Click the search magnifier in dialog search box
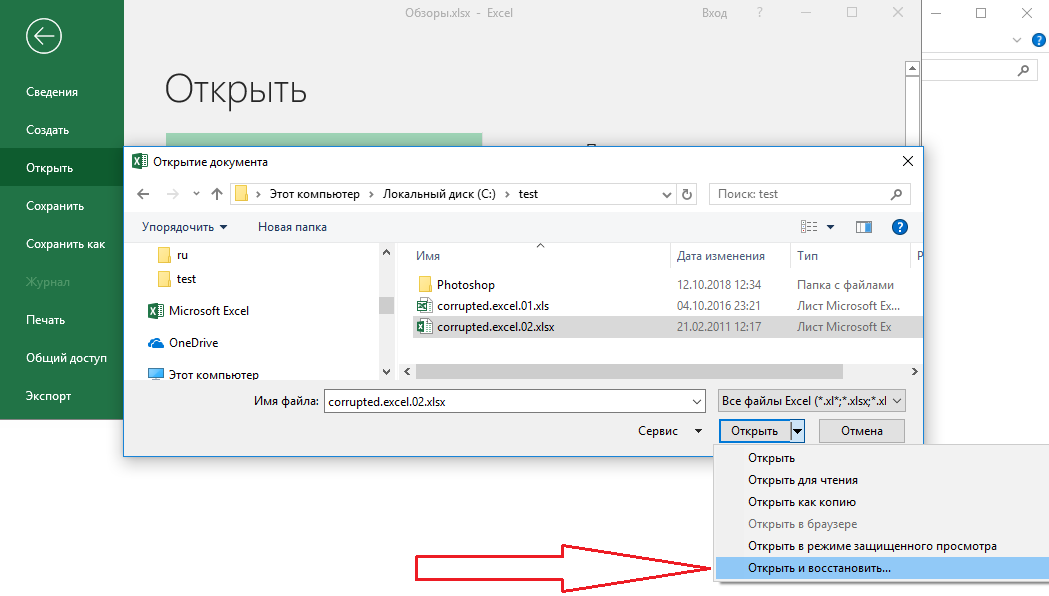1049x596 pixels. (x=896, y=194)
